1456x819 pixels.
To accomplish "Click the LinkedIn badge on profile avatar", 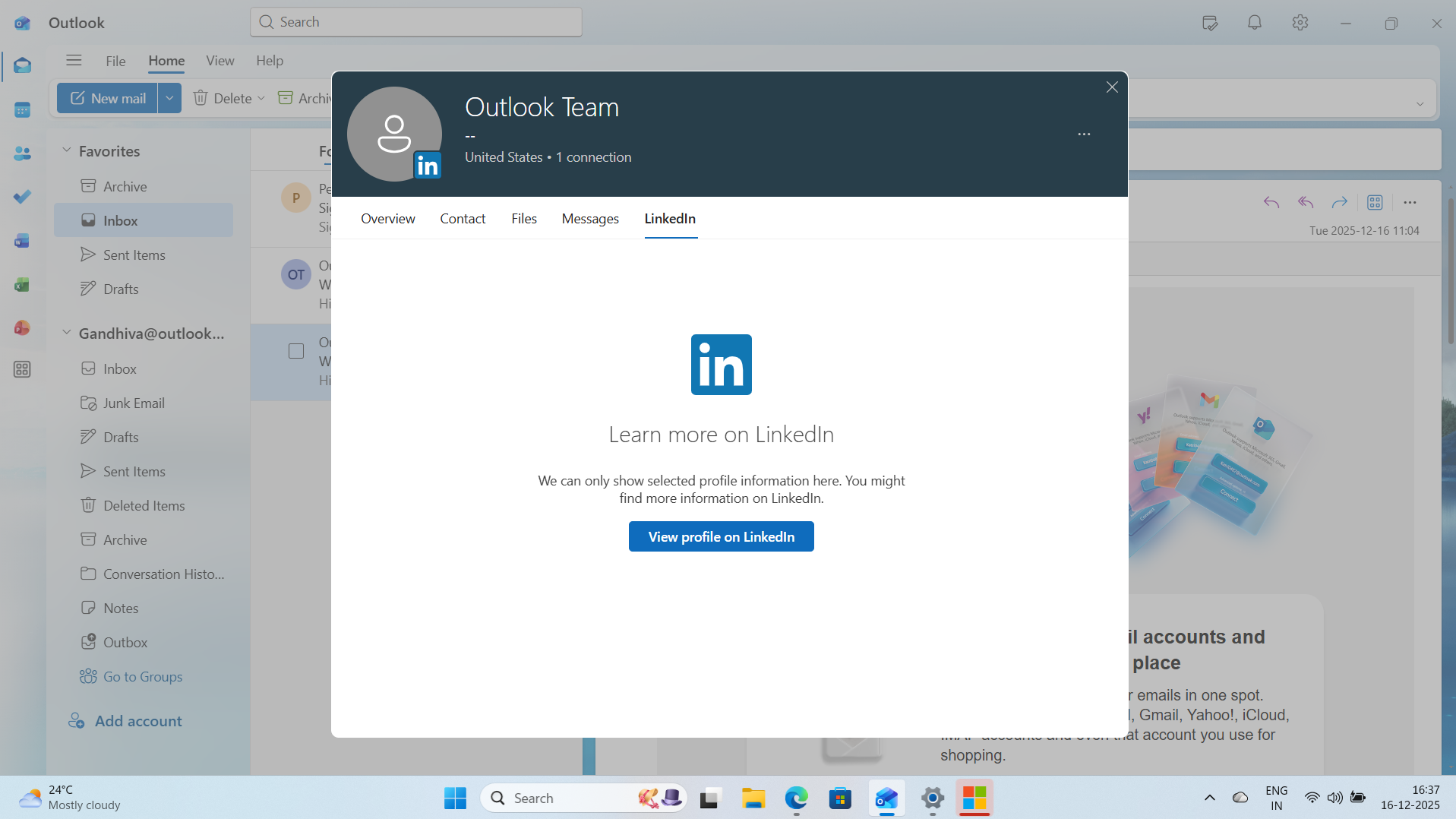I will point(428,165).
